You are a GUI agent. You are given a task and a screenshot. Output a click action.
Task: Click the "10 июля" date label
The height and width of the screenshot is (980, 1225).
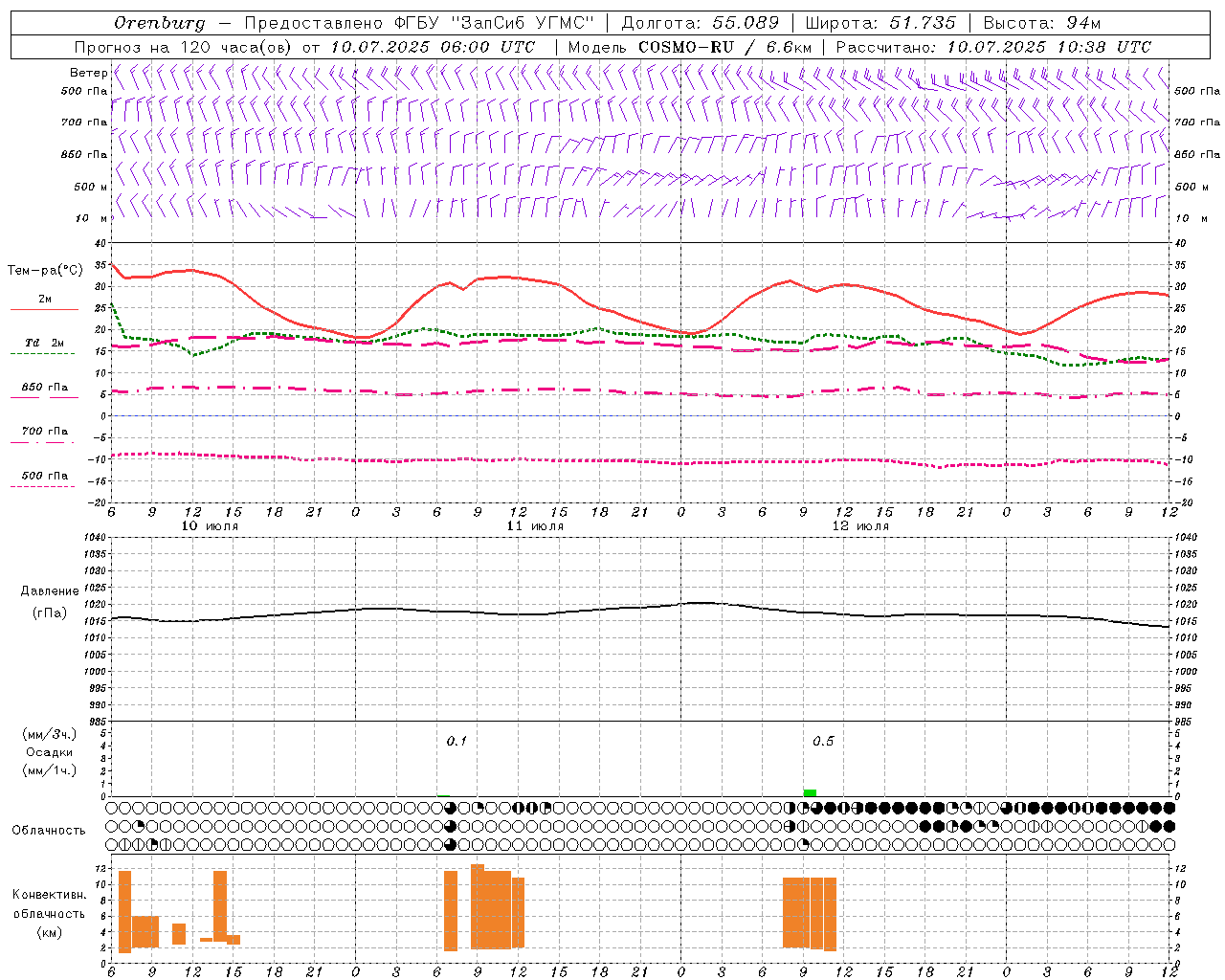[211, 526]
